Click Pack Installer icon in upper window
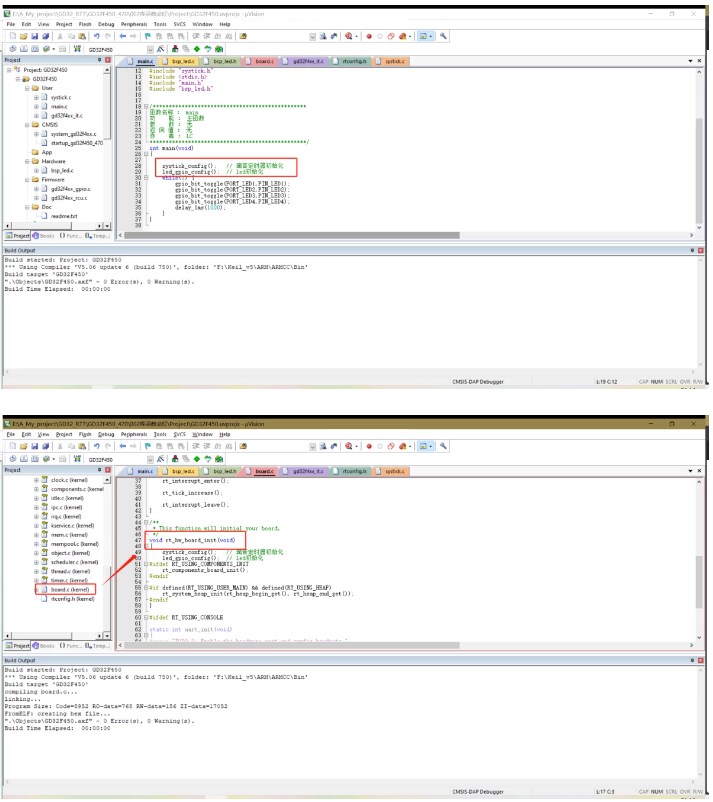The image size is (713, 802). tap(219, 49)
